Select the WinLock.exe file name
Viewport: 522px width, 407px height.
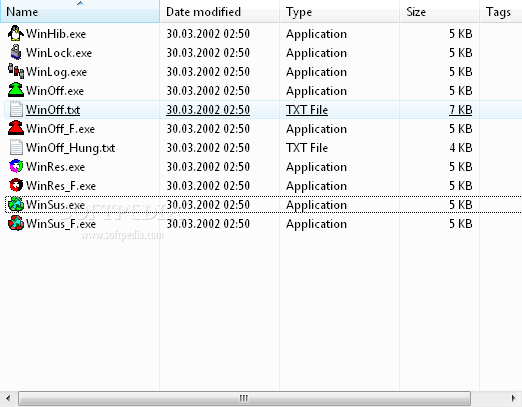59,53
